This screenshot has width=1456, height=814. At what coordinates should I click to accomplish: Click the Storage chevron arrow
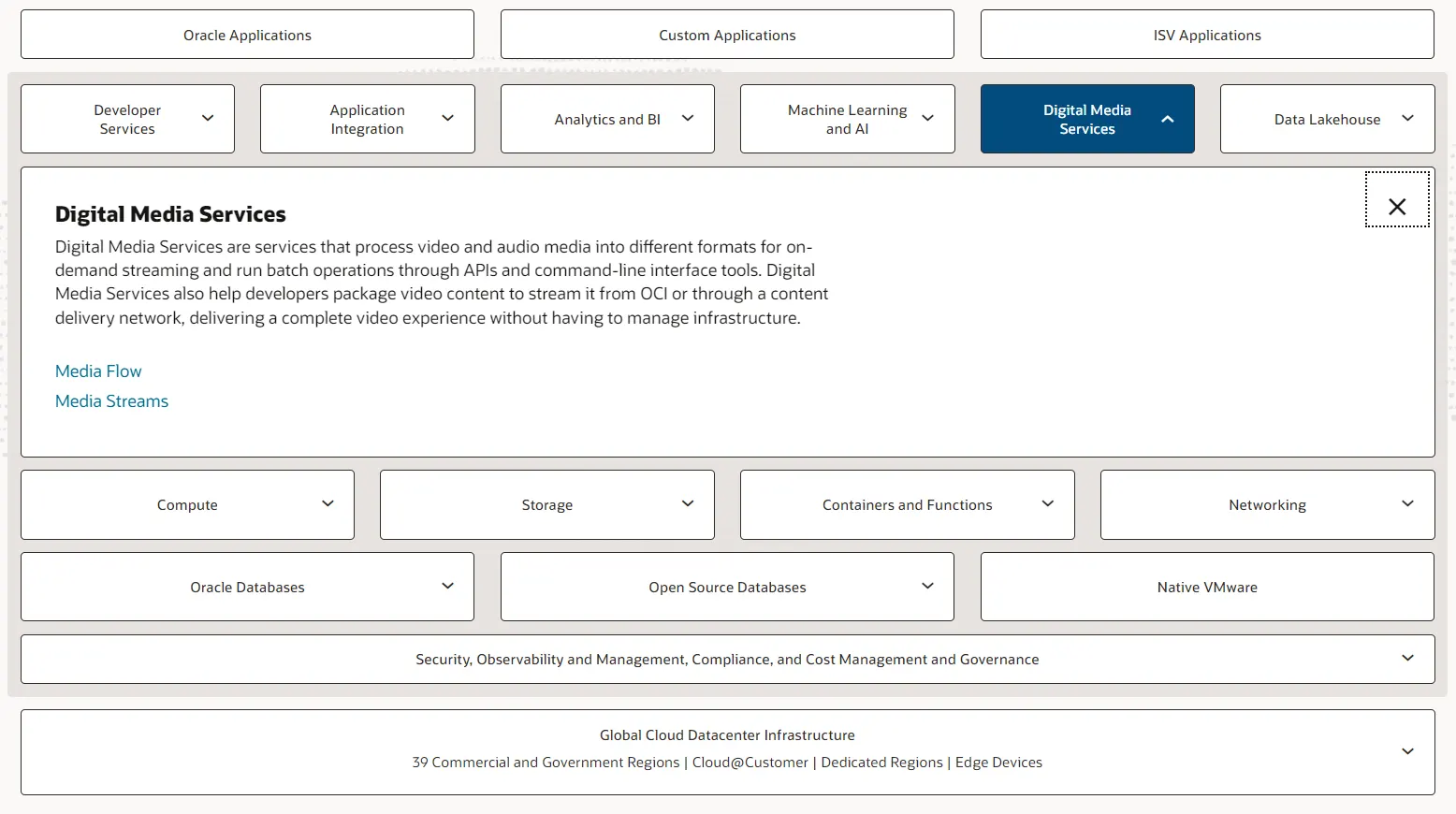[688, 504]
